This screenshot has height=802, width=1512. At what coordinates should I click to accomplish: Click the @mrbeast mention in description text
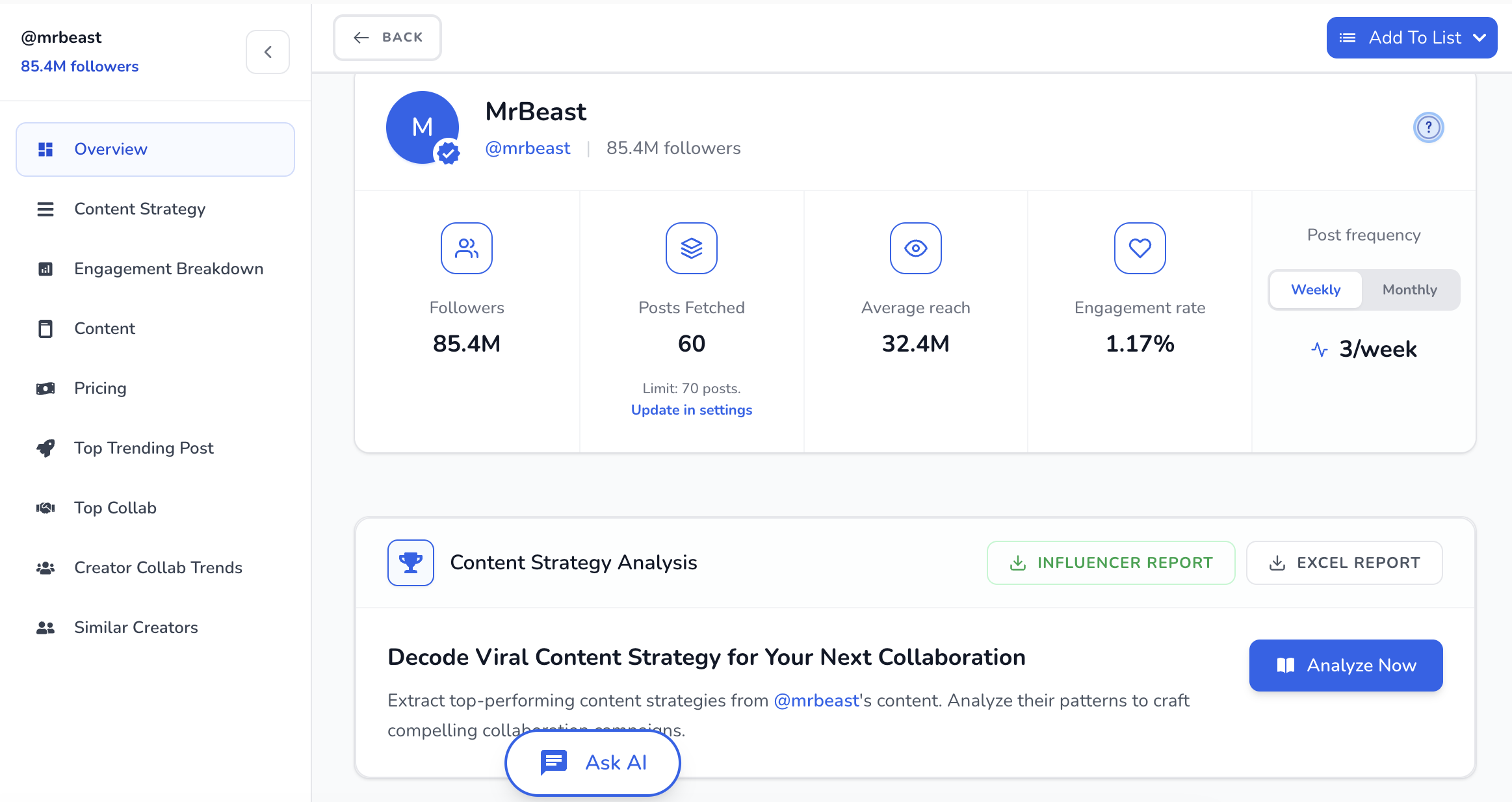[816, 701]
